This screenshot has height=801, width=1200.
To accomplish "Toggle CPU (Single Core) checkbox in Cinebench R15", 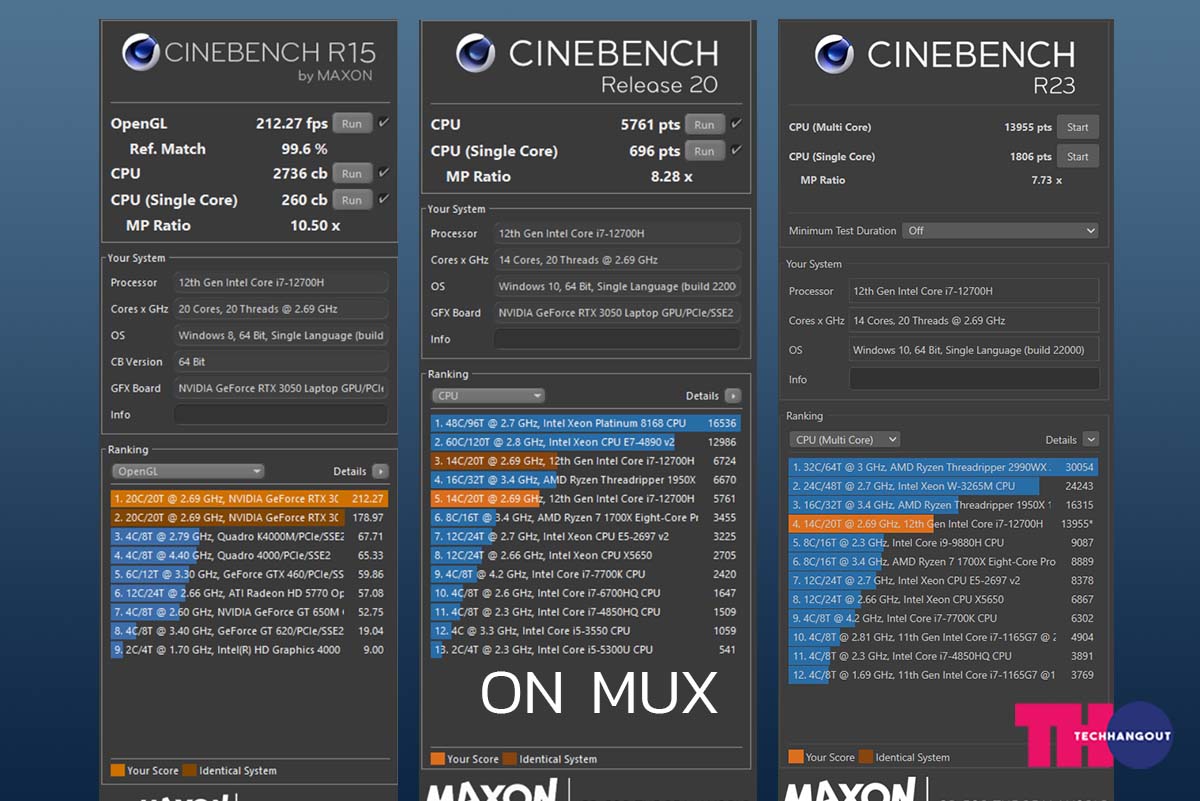I will pos(384,199).
